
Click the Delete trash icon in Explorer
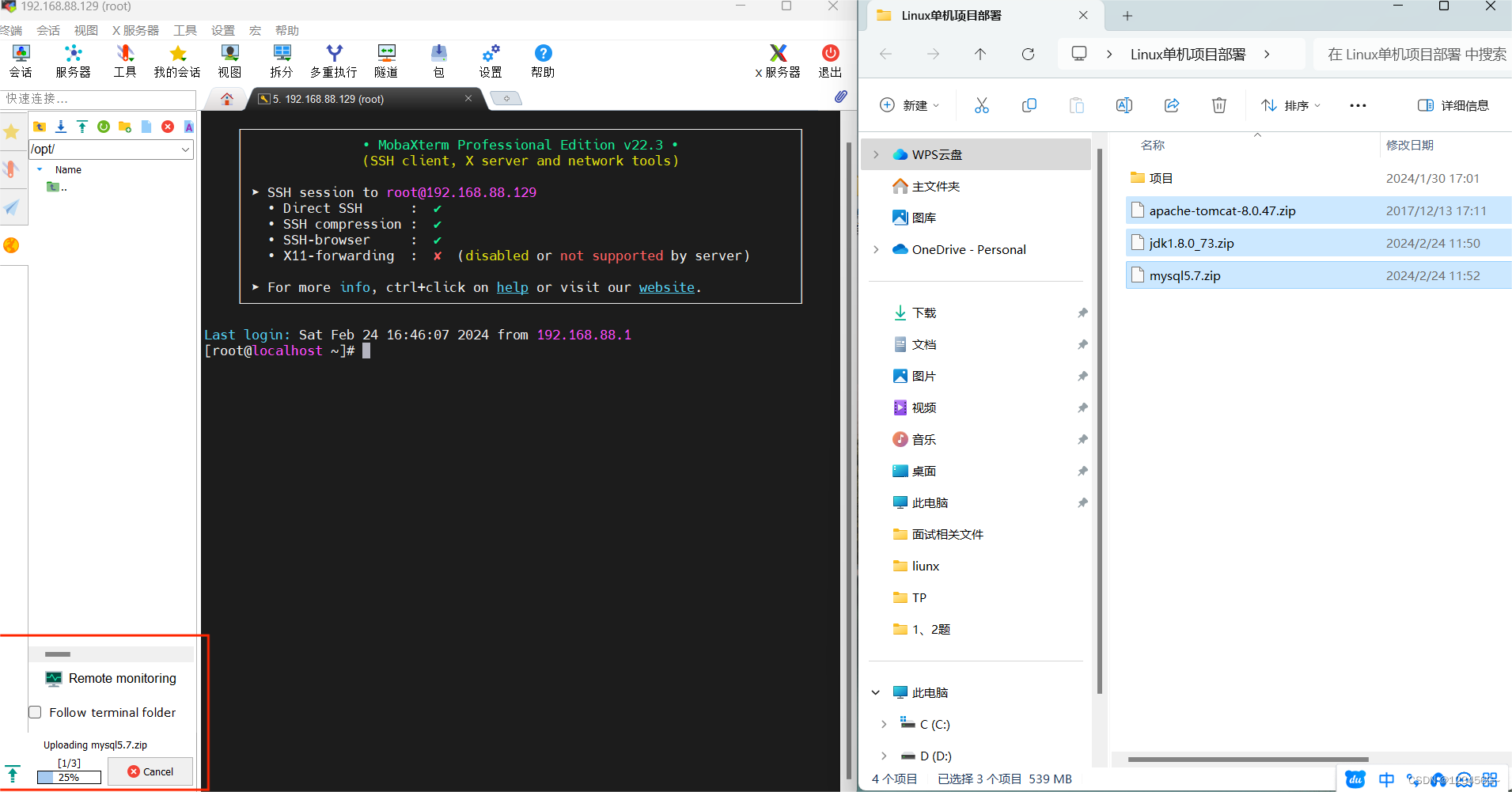point(1219,105)
